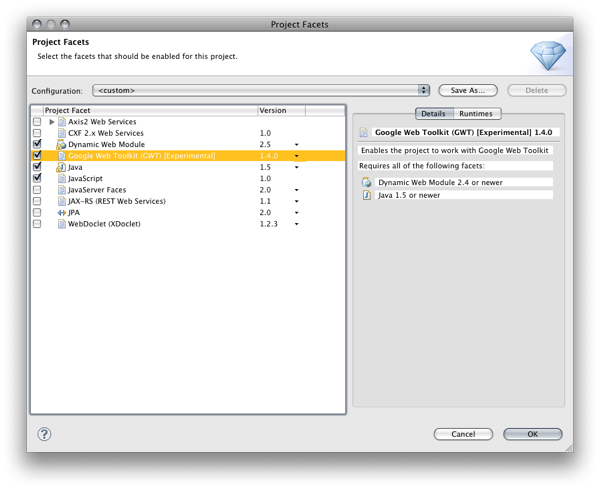The image size is (600, 489).
Task: Select the JavaServer Faces row label
Action: point(97,190)
